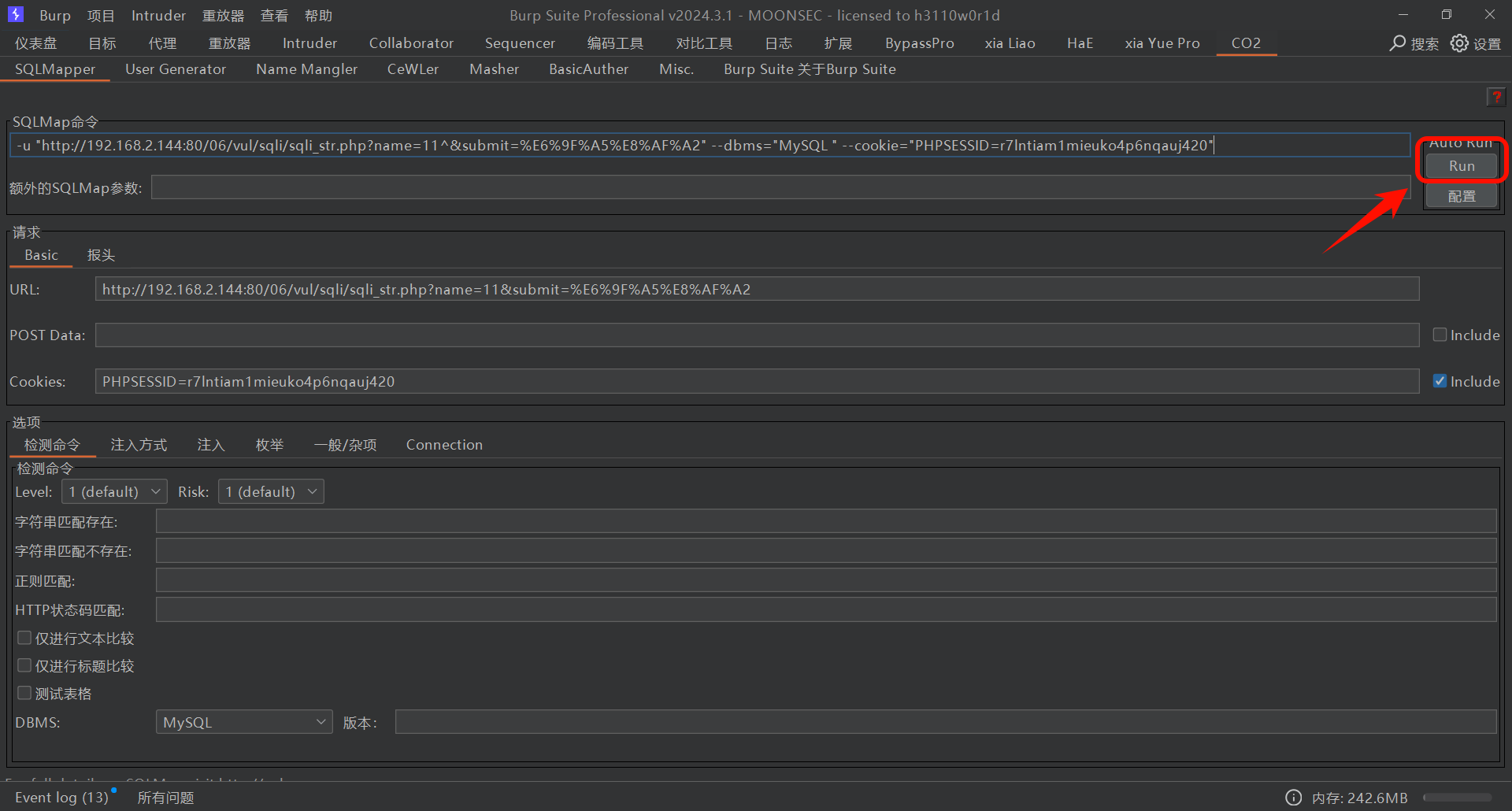
Task: Click the URL input field
Action: click(x=757, y=289)
